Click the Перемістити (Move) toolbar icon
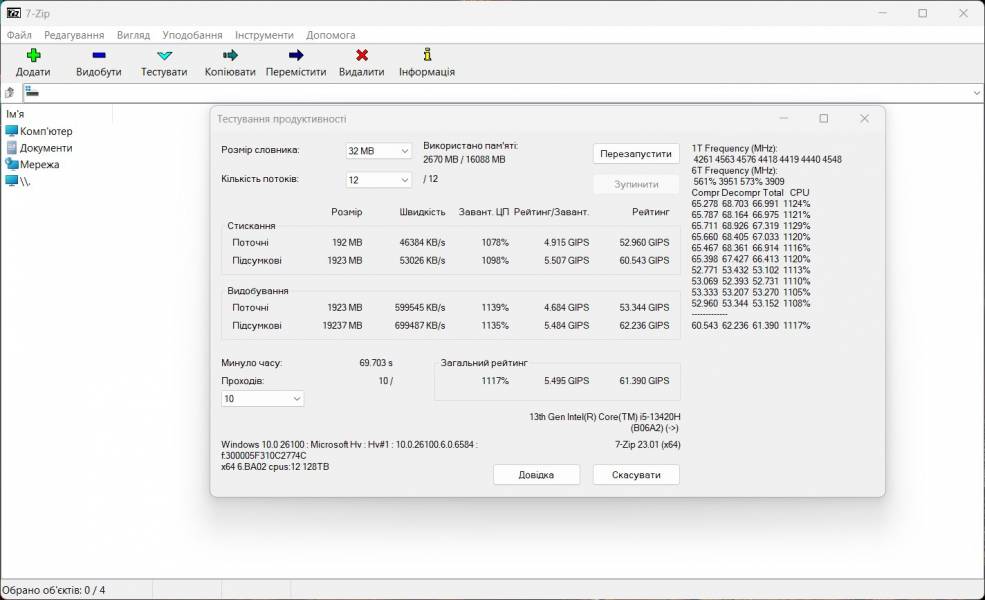 click(x=296, y=60)
